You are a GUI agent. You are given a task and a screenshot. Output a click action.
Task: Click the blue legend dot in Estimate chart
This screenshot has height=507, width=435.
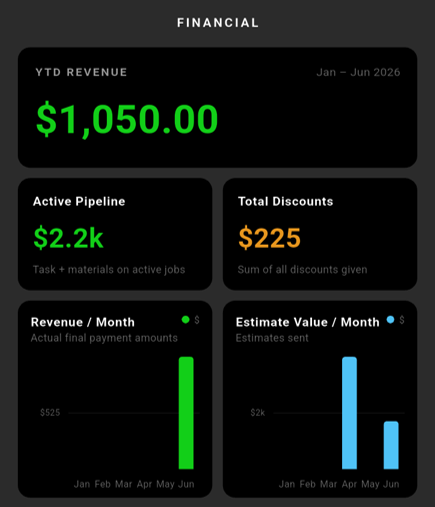390,320
